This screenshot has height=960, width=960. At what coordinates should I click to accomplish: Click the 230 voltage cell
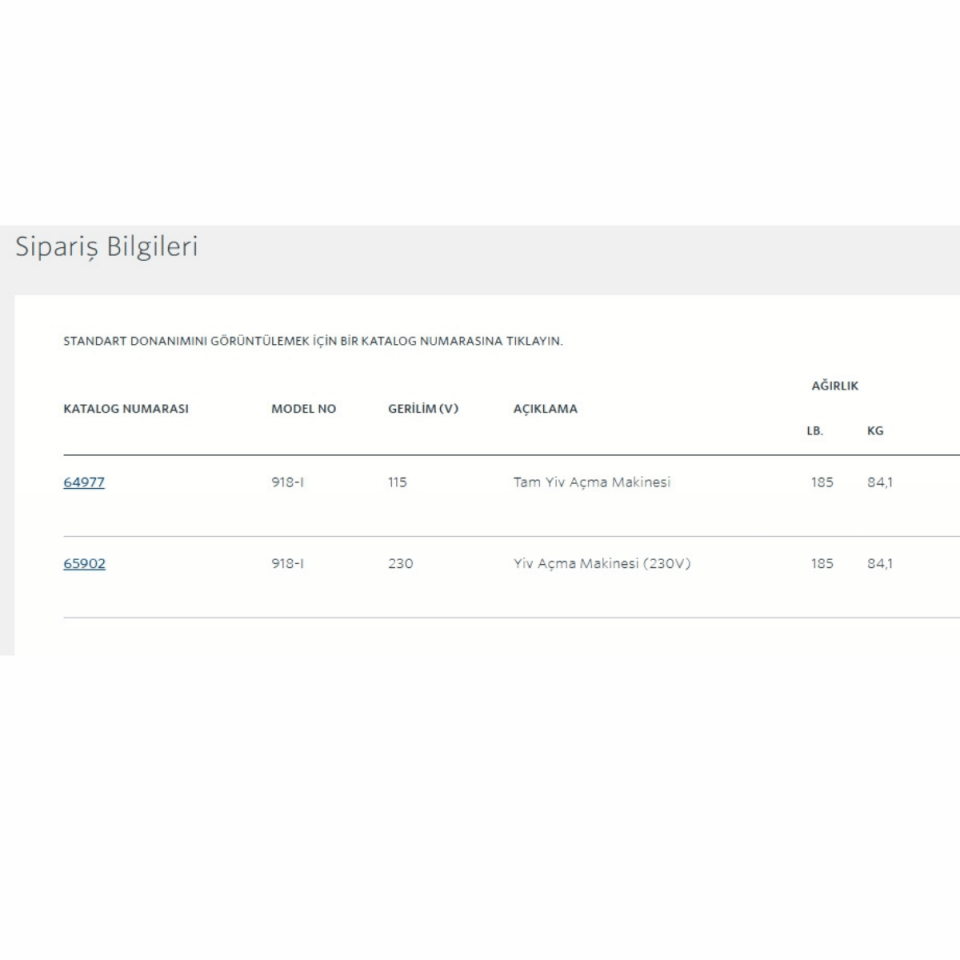[400, 563]
